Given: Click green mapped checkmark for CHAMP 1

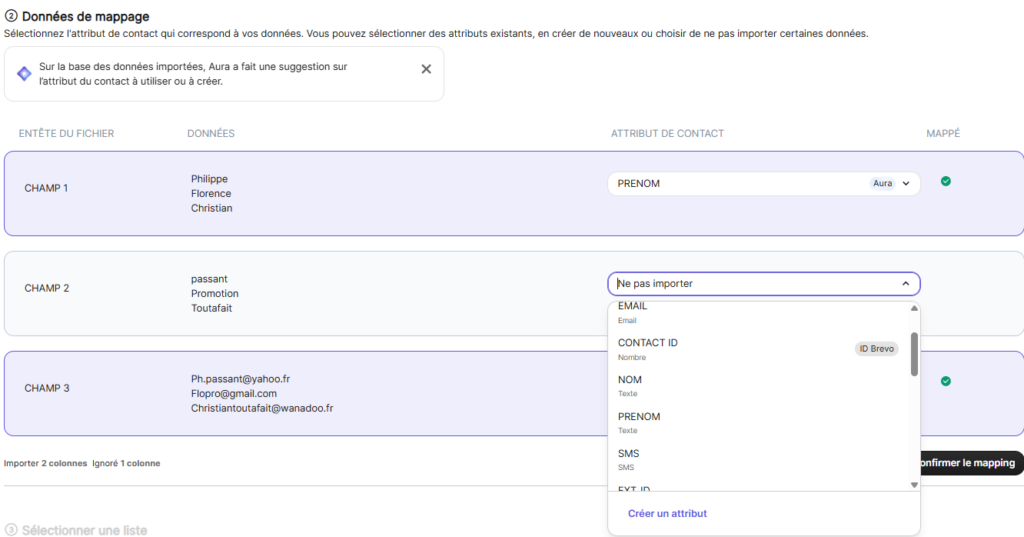Looking at the screenshot, I should click(x=945, y=181).
